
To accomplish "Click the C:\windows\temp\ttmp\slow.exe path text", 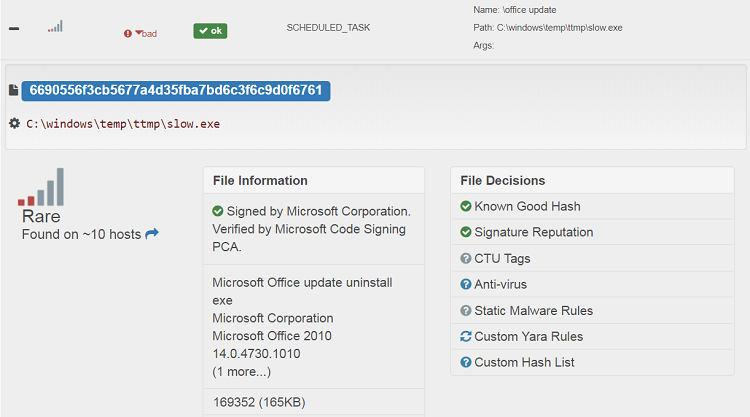I will click(123, 124).
